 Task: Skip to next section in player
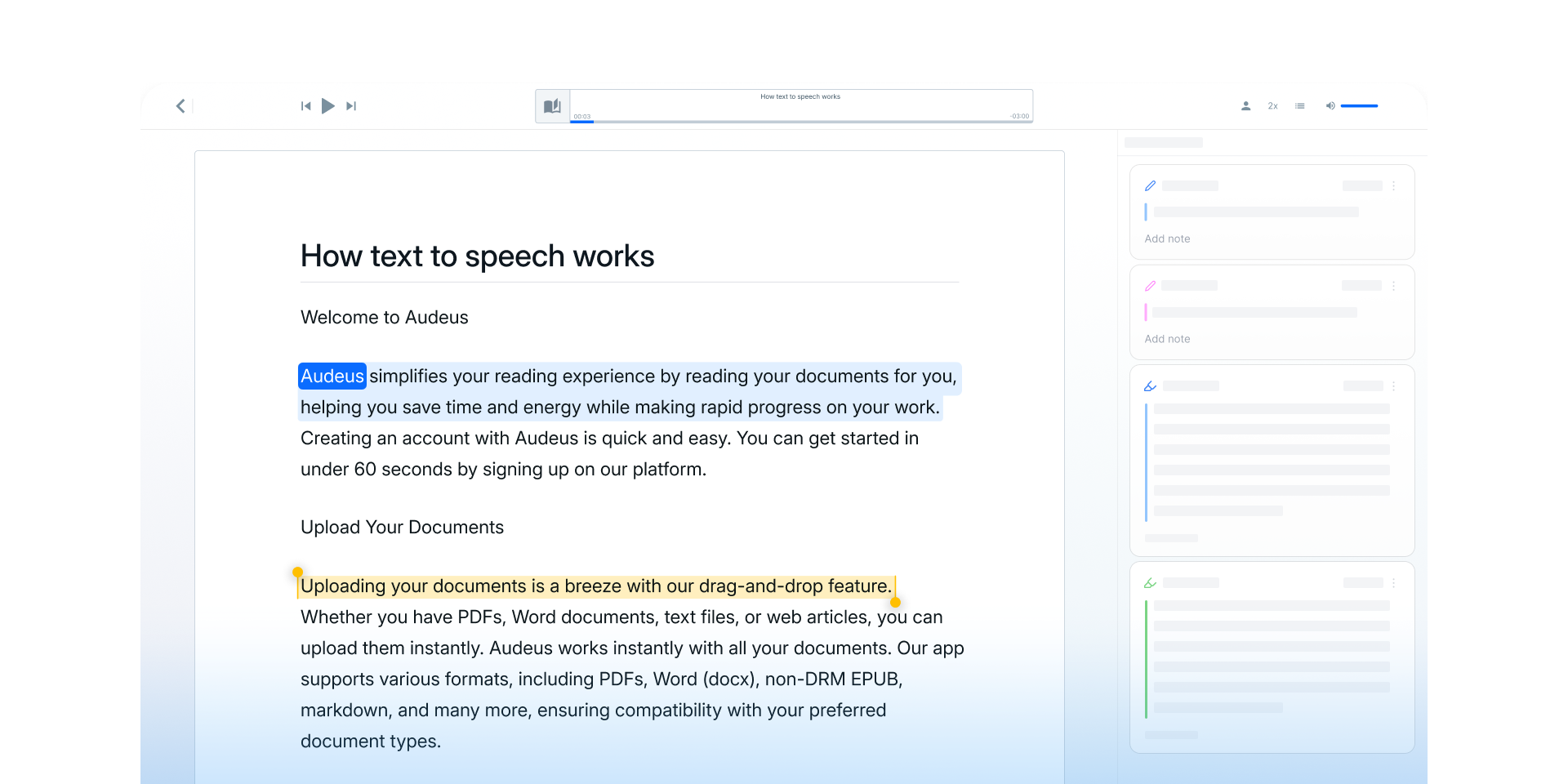pos(351,106)
